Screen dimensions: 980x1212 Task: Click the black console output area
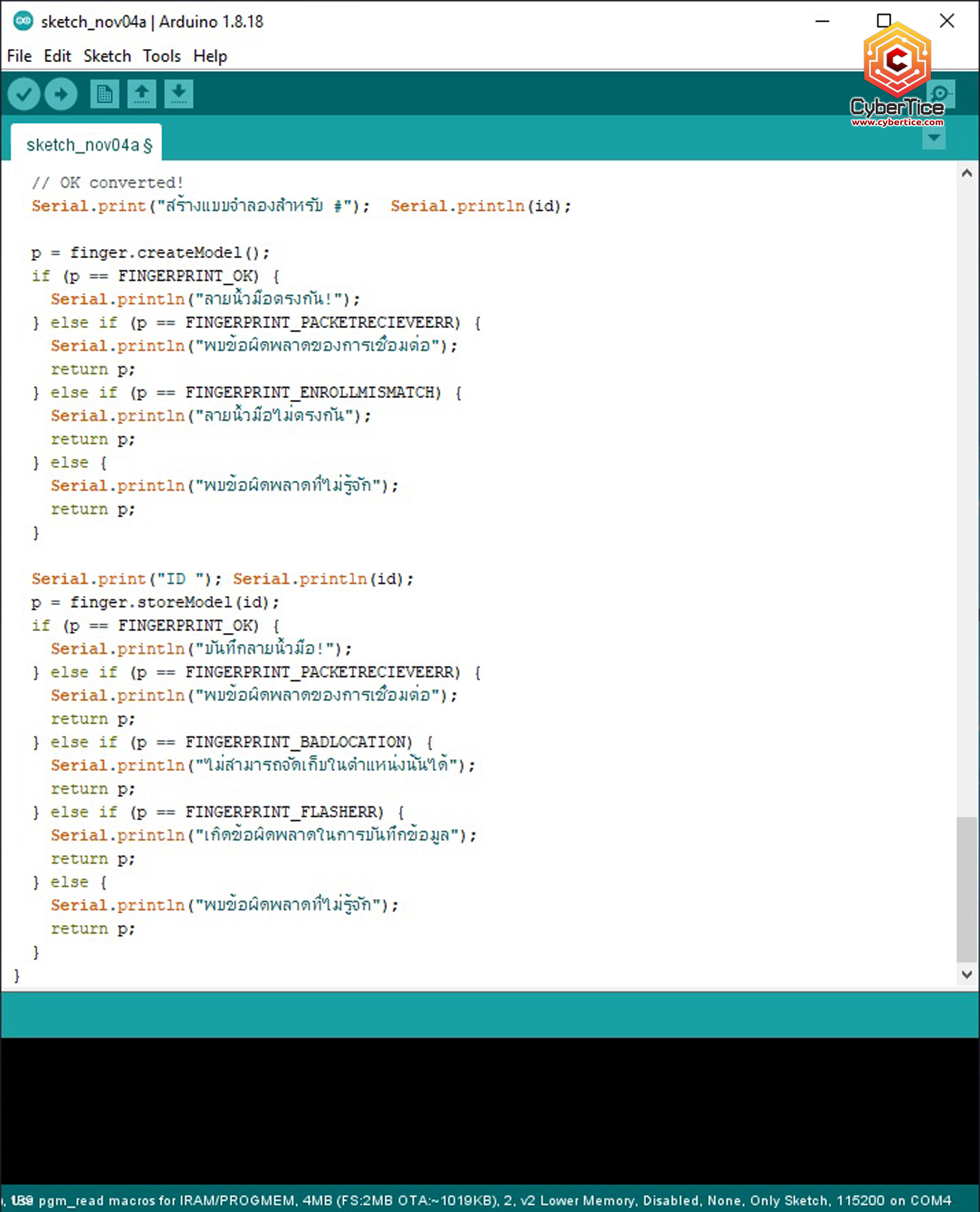point(490,1111)
